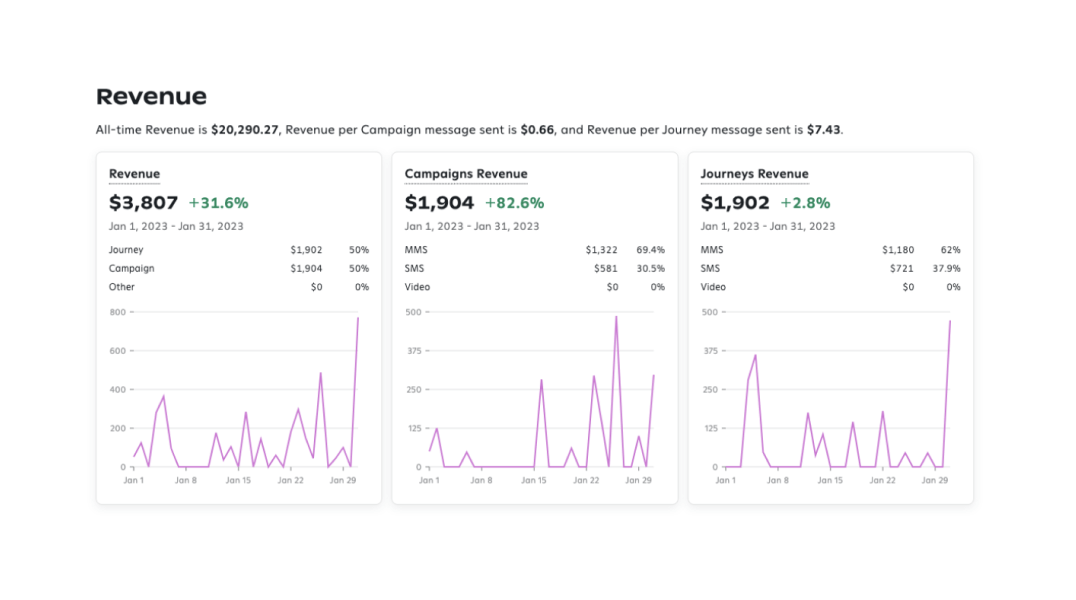Click the SMS row in Journeys Revenue breakdown

pos(830,268)
